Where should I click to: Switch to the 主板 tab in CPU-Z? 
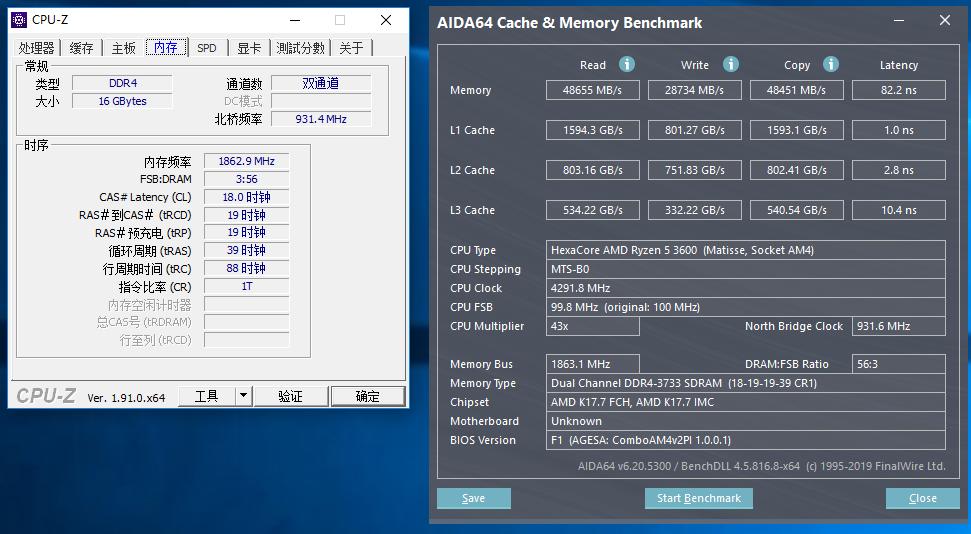[123, 48]
